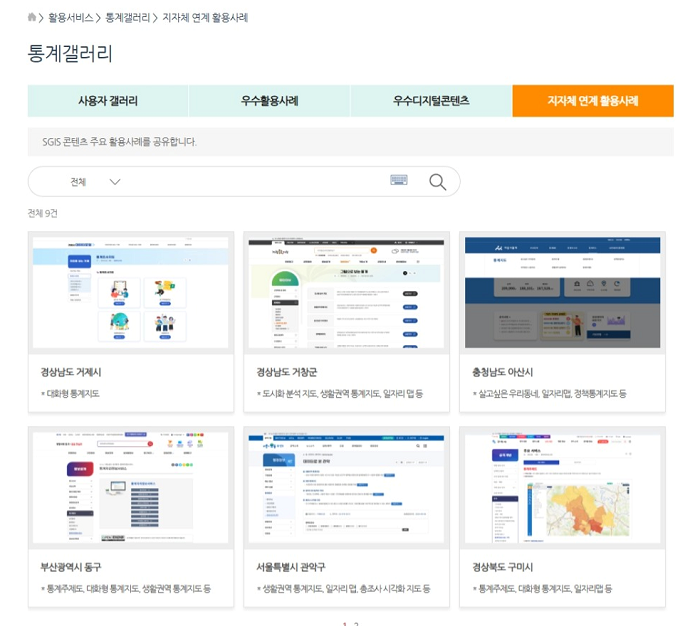Open 경상북도 구미시 thumbnail image
The width and height of the screenshot is (700, 626).
[562, 487]
